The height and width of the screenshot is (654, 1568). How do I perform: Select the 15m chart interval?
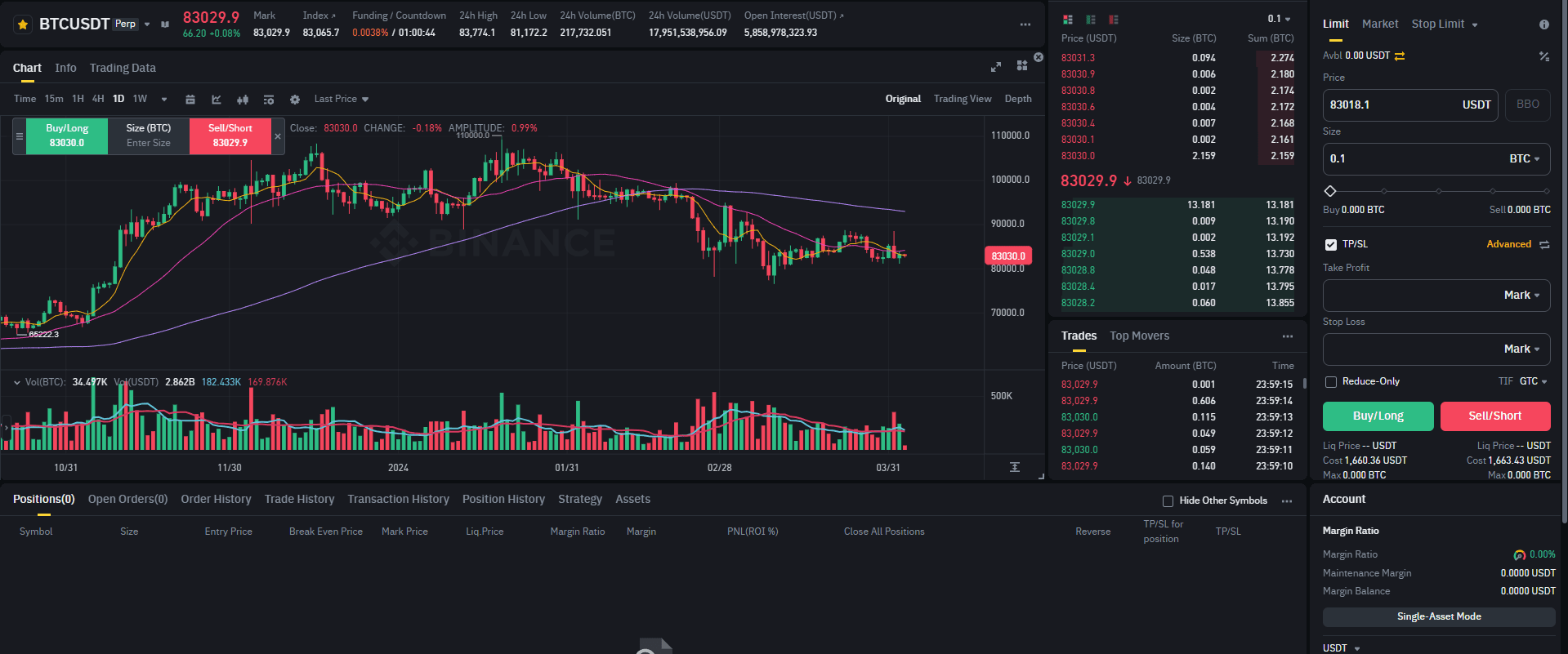tap(54, 99)
